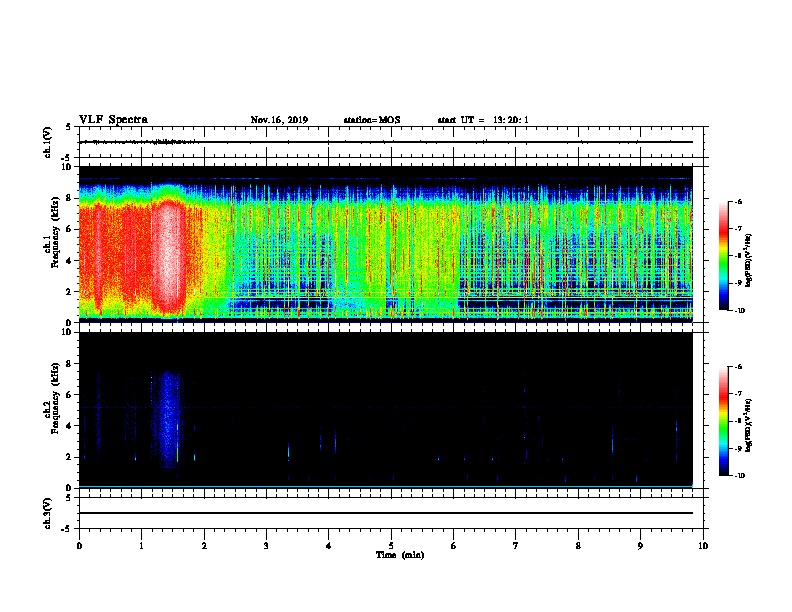Click the ch.2 color scale PSD unit label
This screenshot has height=612, width=792.
(749, 426)
